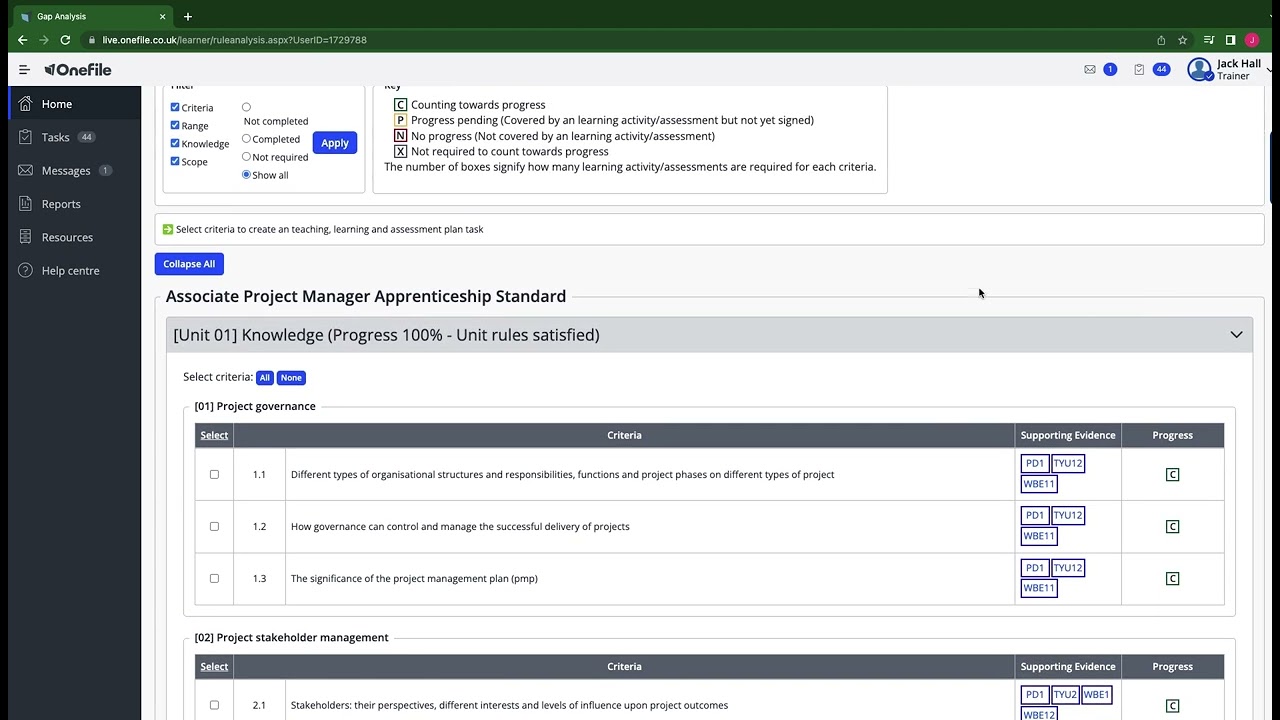Viewport: 1280px width, 720px height.
Task: Open TYU12 evidence for criteria 1.1
Action: pos(1068,463)
